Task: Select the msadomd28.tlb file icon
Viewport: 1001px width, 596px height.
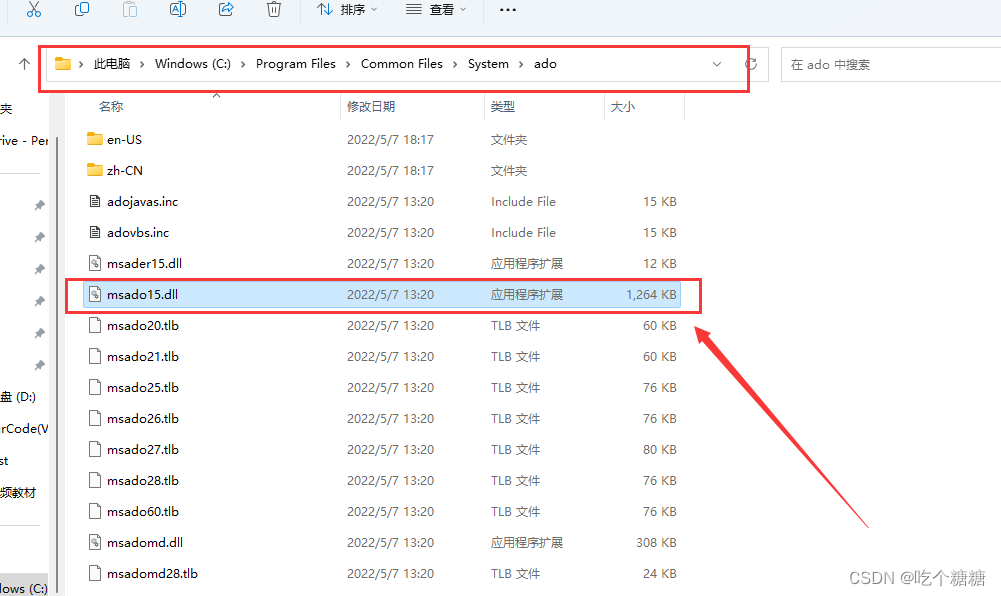Action: tap(94, 574)
